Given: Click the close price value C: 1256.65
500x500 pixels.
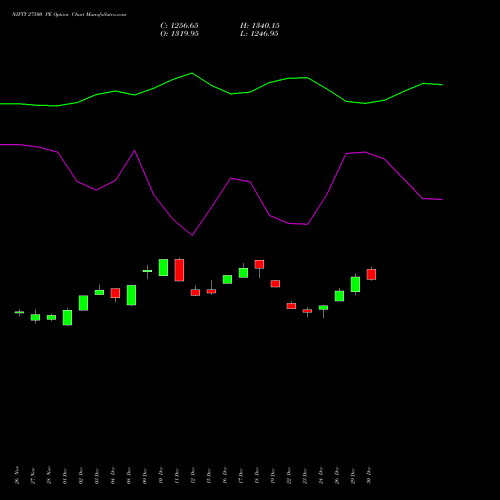Looking at the screenshot, I should pyautogui.click(x=179, y=26).
